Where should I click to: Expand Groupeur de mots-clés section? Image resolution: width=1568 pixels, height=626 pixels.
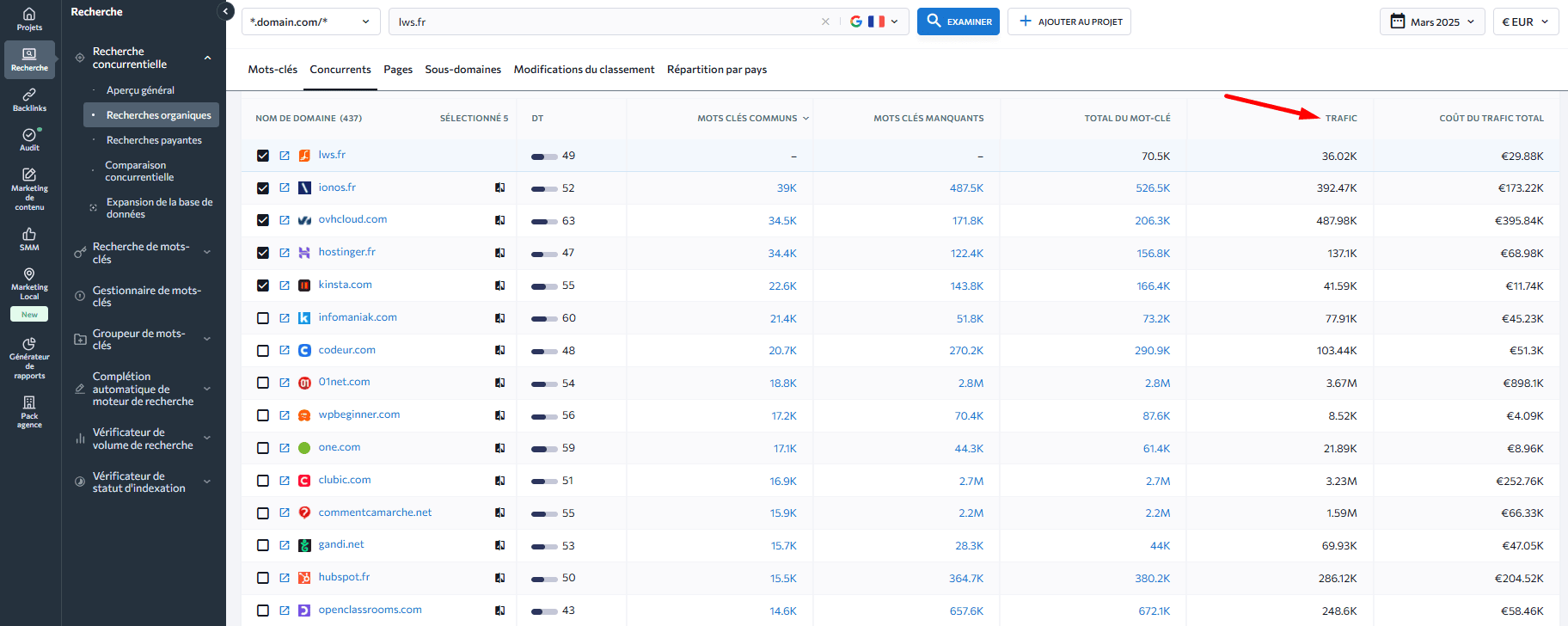click(x=207, y=339)
